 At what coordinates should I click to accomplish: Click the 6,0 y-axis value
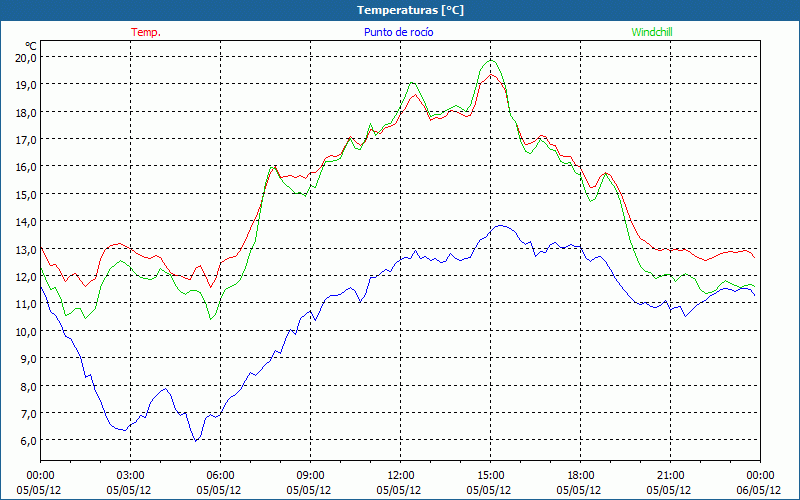pyautogui.click(x=28, y=441)
